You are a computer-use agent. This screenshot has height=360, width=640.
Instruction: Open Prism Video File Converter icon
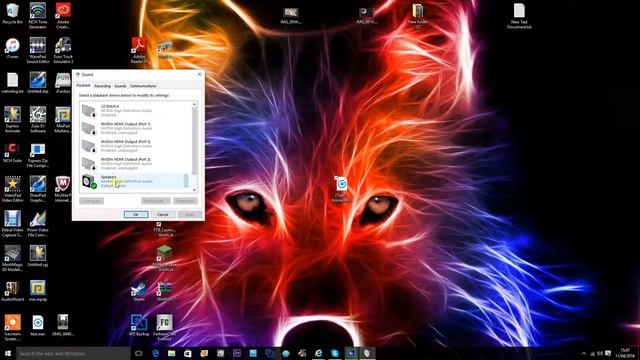[38, 224]
